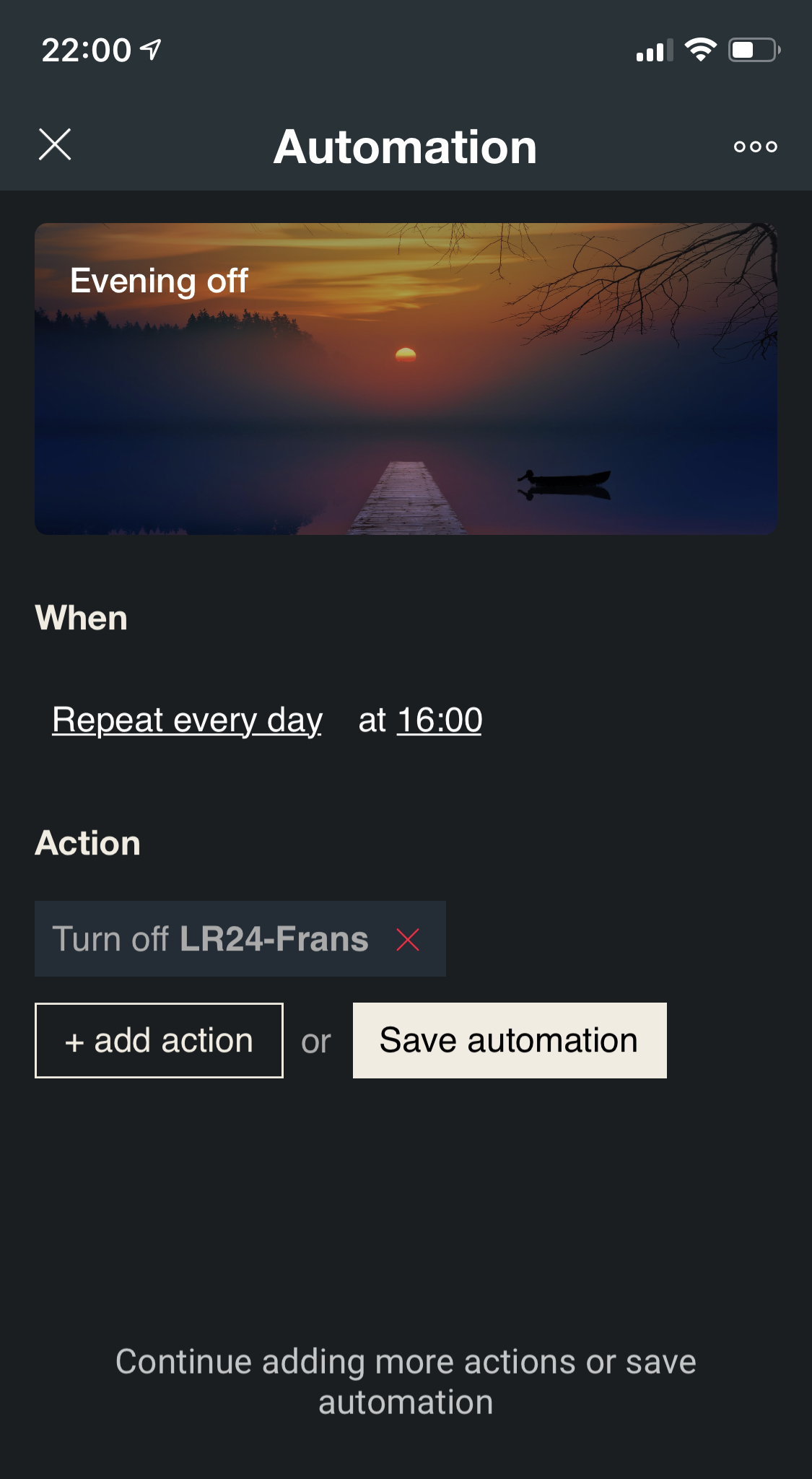This screenshot has height=1479, width=812.
Task: Close the Automation screen with X icon
Action: pyautogui.click(x=55, y=144)
